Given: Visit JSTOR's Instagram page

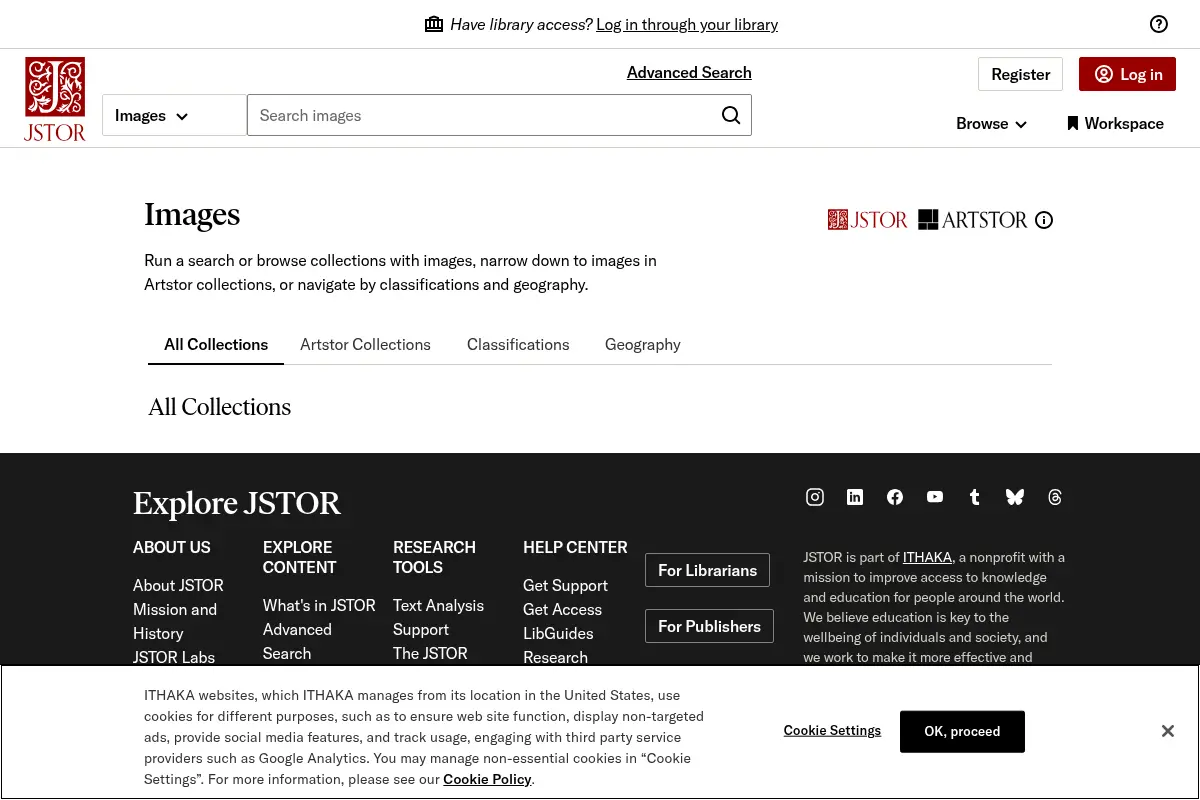Looking at the screenshot, I should 815,497.
